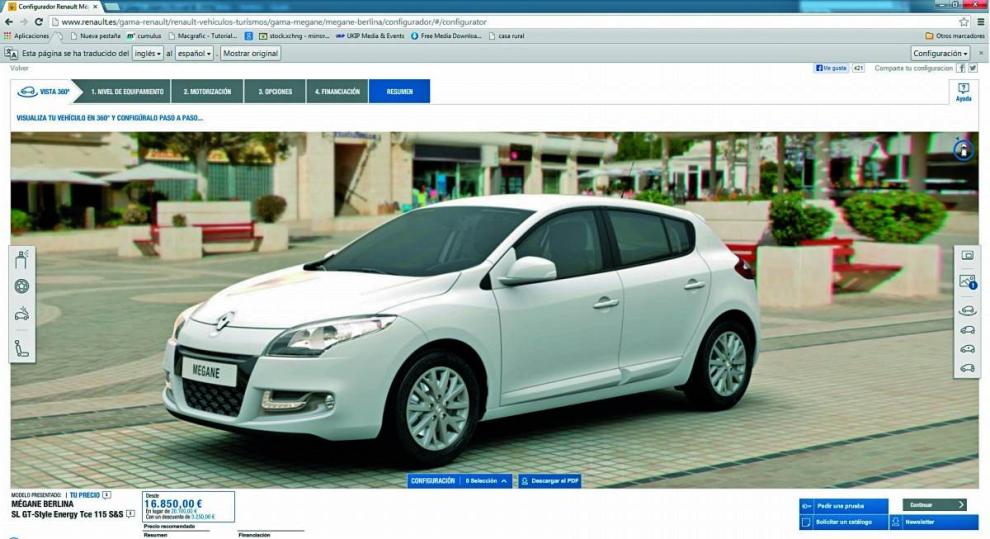Click the translate icon in translation bar
Viewport: 990px width, 539px height.
coord(11,54)
